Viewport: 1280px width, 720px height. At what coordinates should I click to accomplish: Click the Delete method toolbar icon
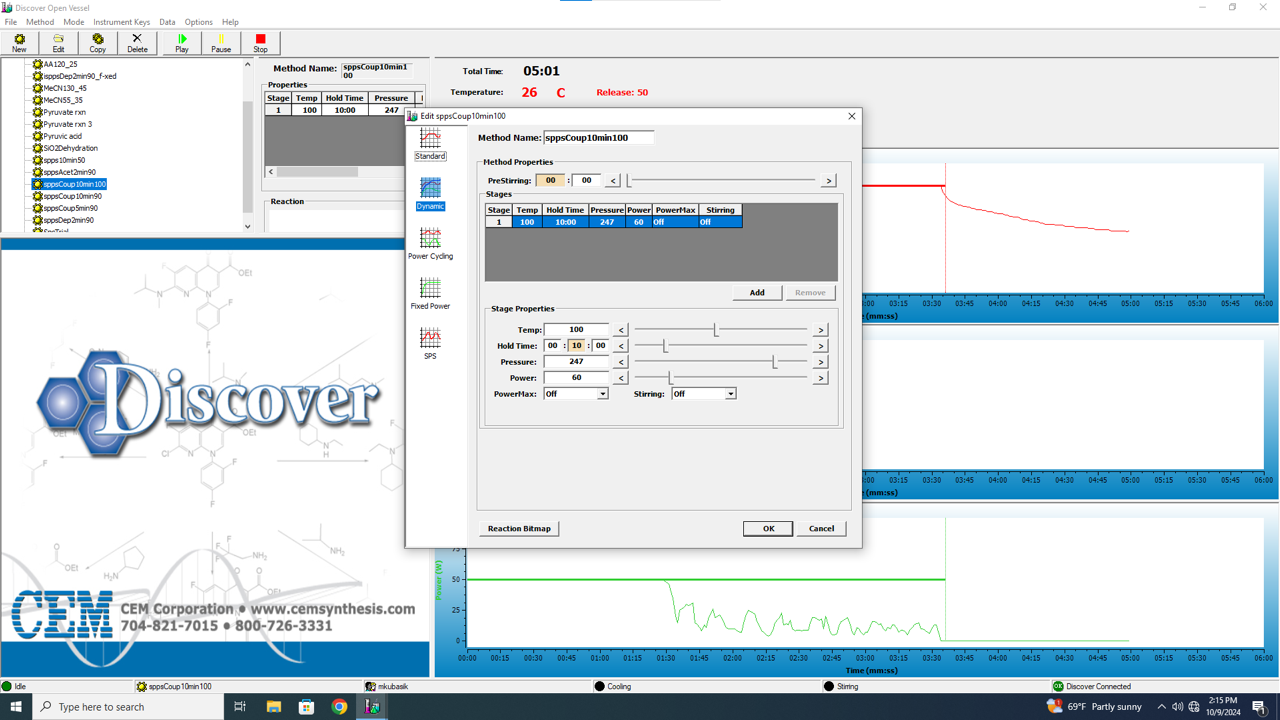click(x=137, y=42)
